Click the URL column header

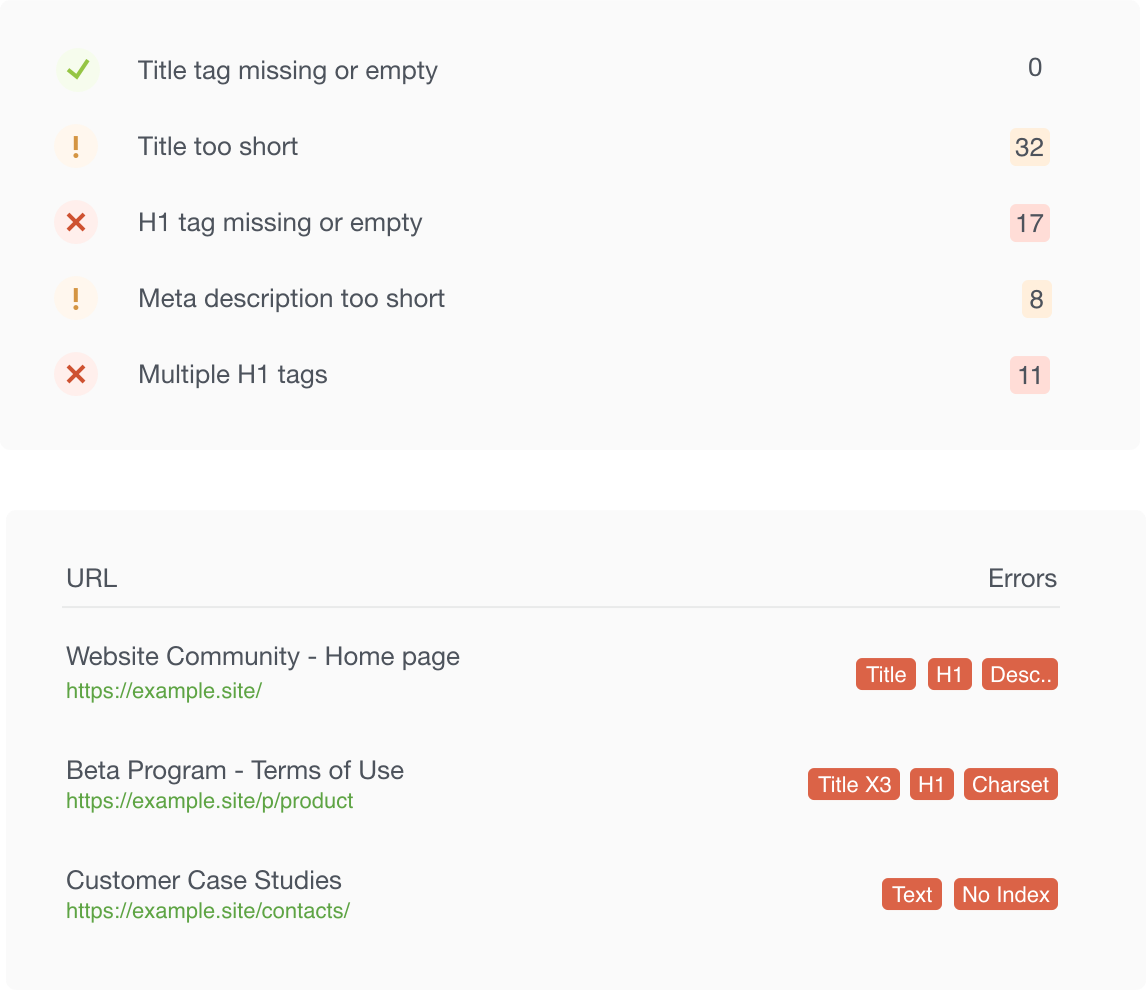coord(91,579)
